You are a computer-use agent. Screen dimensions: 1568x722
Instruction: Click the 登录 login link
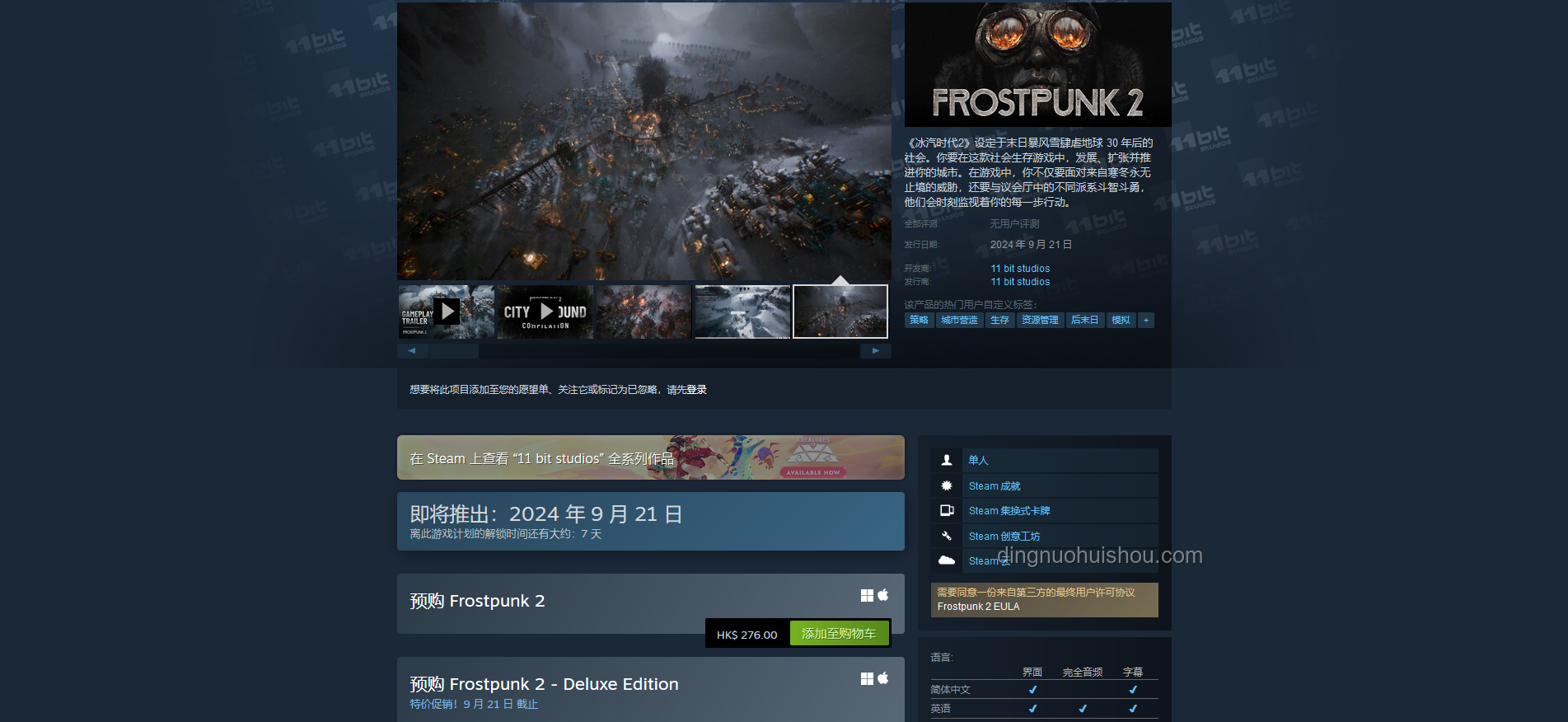pyautogui.click(x=697, y=390)
